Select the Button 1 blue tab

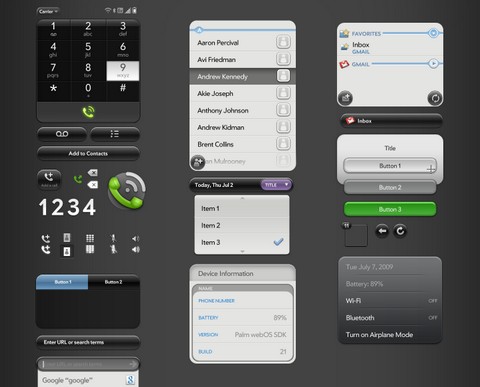[x=62, y=282]
